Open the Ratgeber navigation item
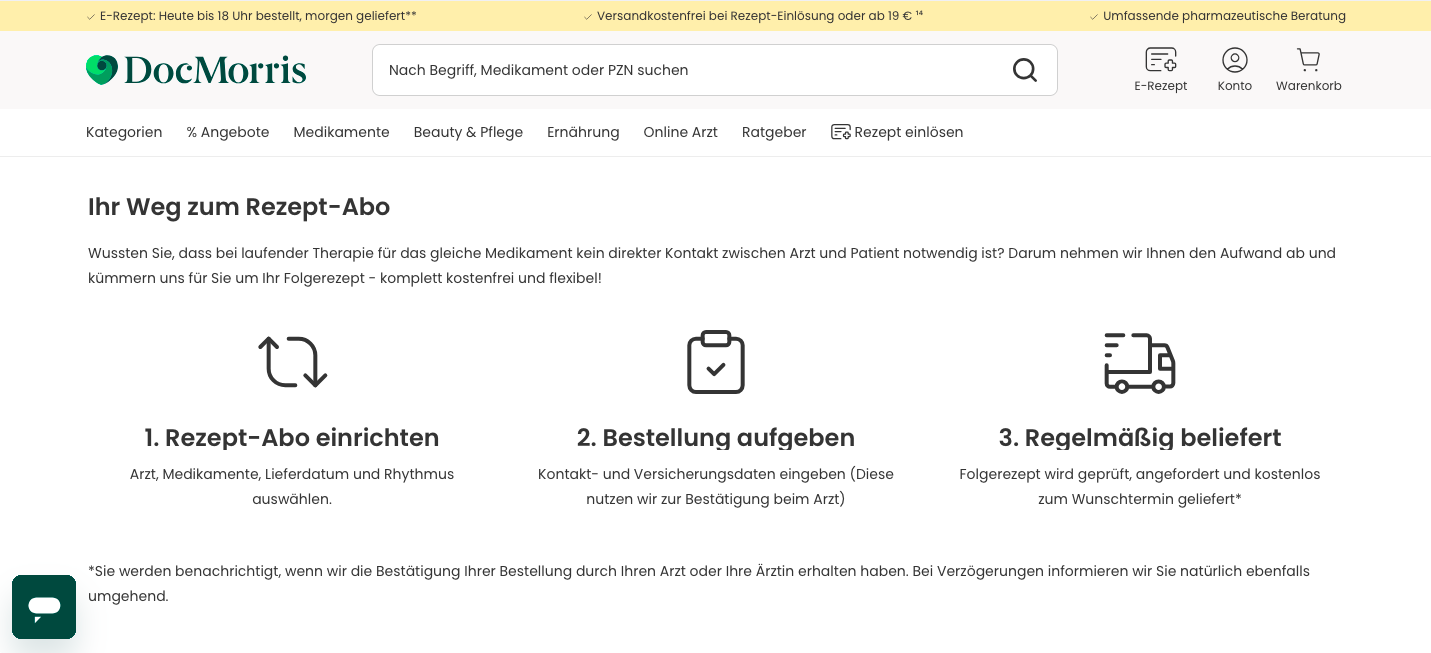This screenshot has width=1431, height=653. [774, 132]
